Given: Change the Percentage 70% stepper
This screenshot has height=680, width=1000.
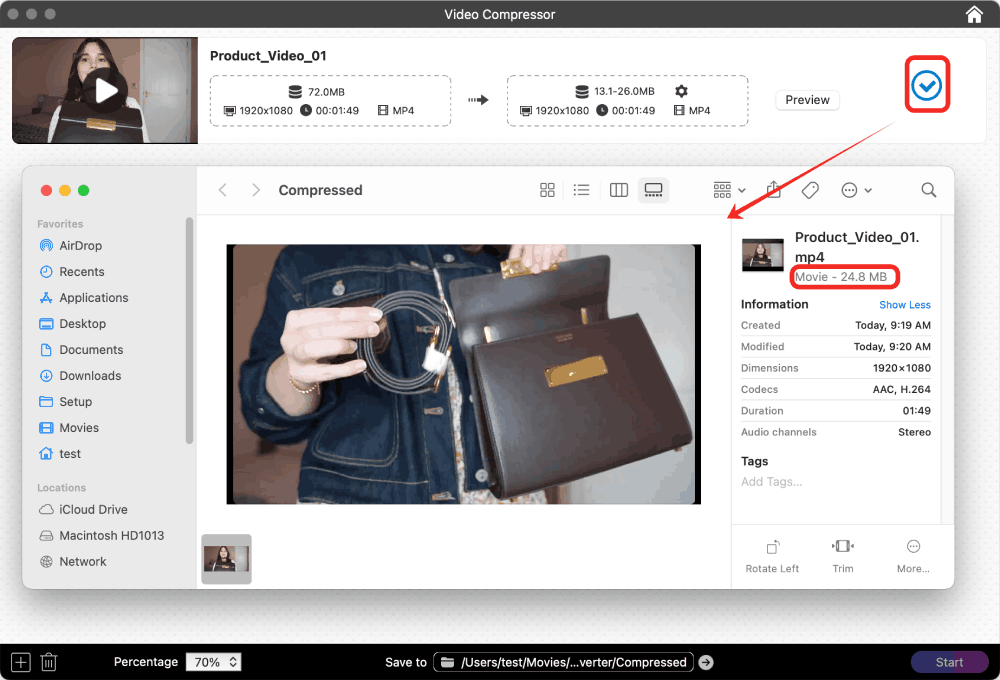Looking at the screenshot, I should click(x=214, y=662).
